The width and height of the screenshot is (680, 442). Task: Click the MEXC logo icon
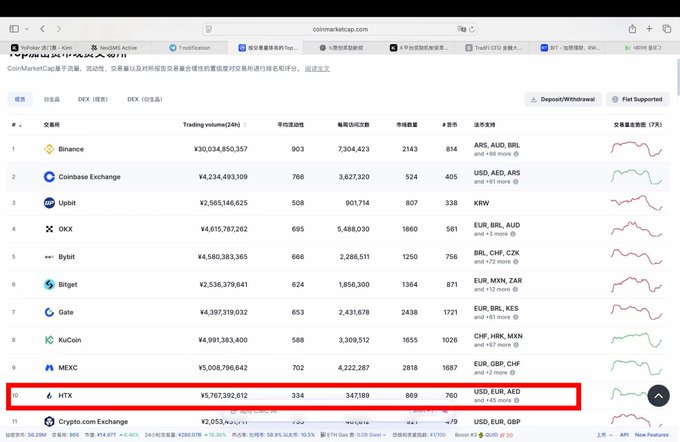pyautogui.click(x=49, y=368)
